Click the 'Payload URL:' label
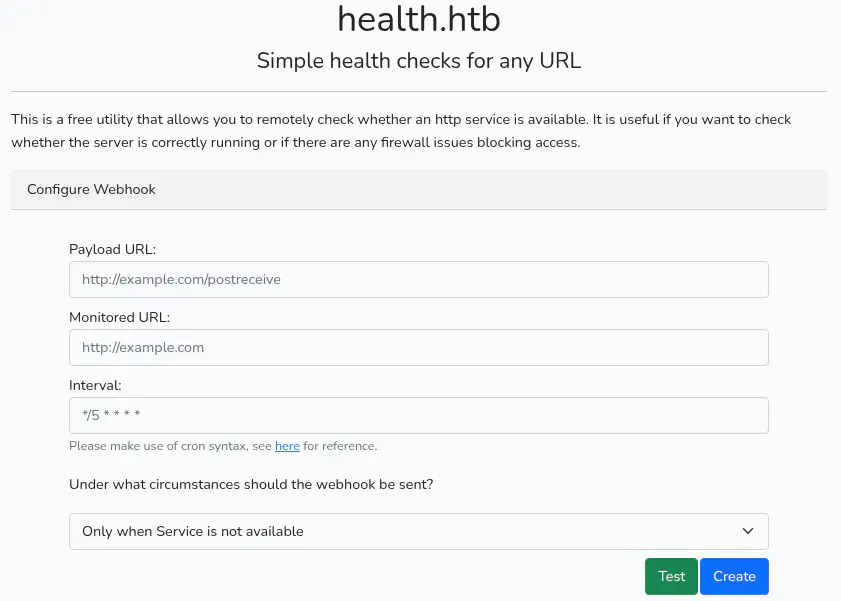 pyautogui.click(x=112, y=249)
